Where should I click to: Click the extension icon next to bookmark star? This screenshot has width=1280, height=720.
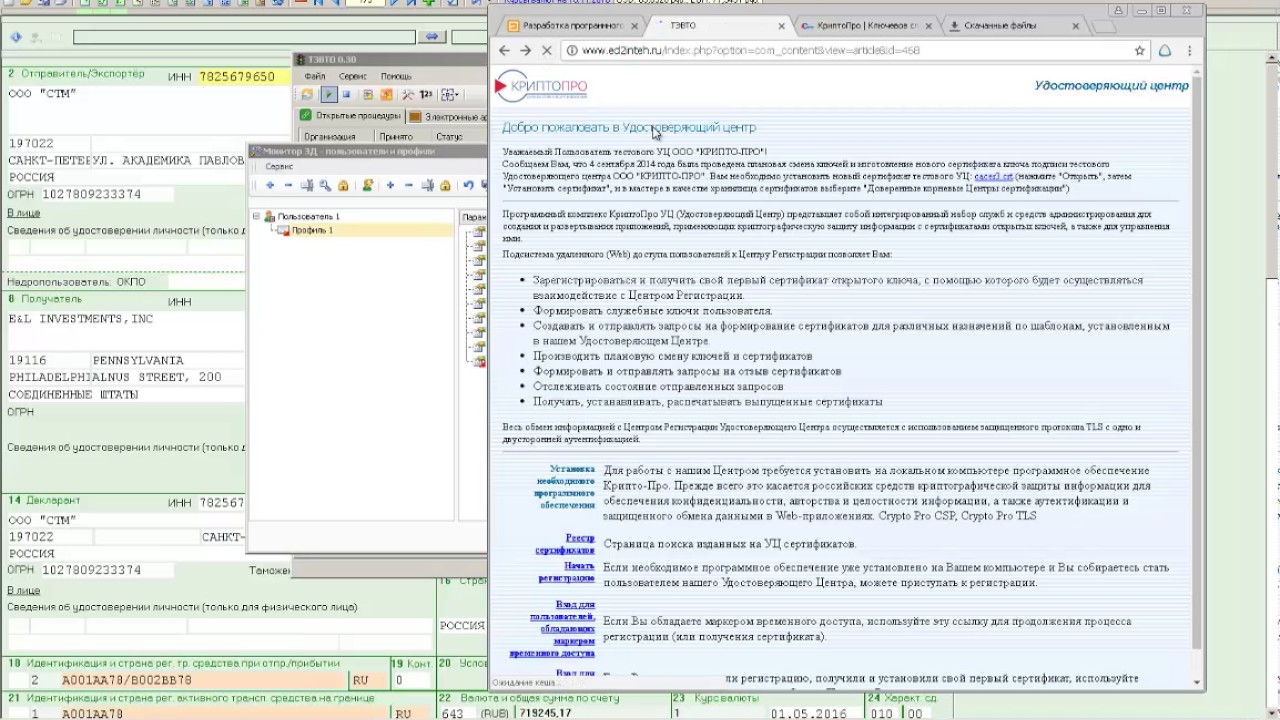(x=1165, y=50)
